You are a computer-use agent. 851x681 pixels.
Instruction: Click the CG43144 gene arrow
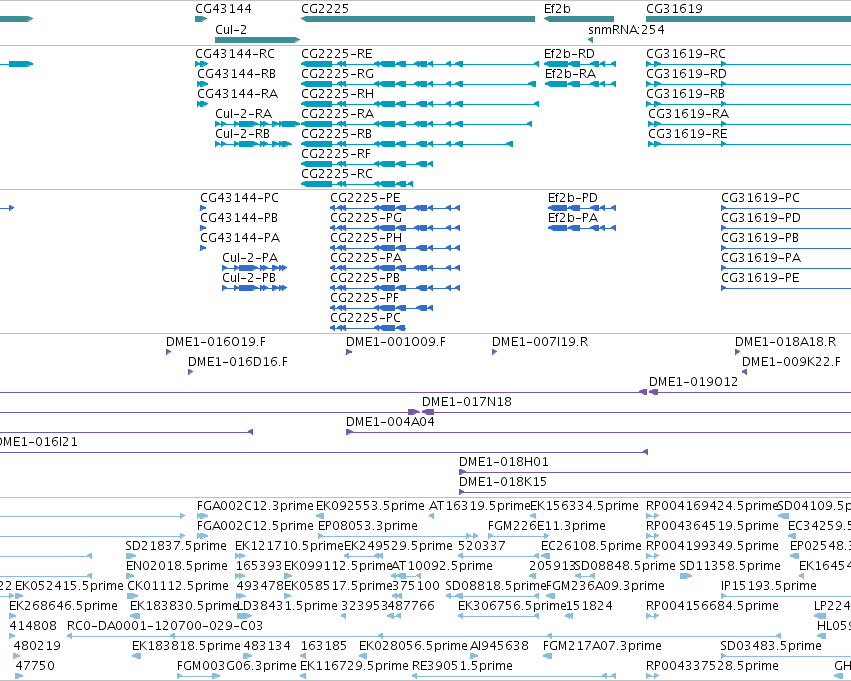pos(201,19)
